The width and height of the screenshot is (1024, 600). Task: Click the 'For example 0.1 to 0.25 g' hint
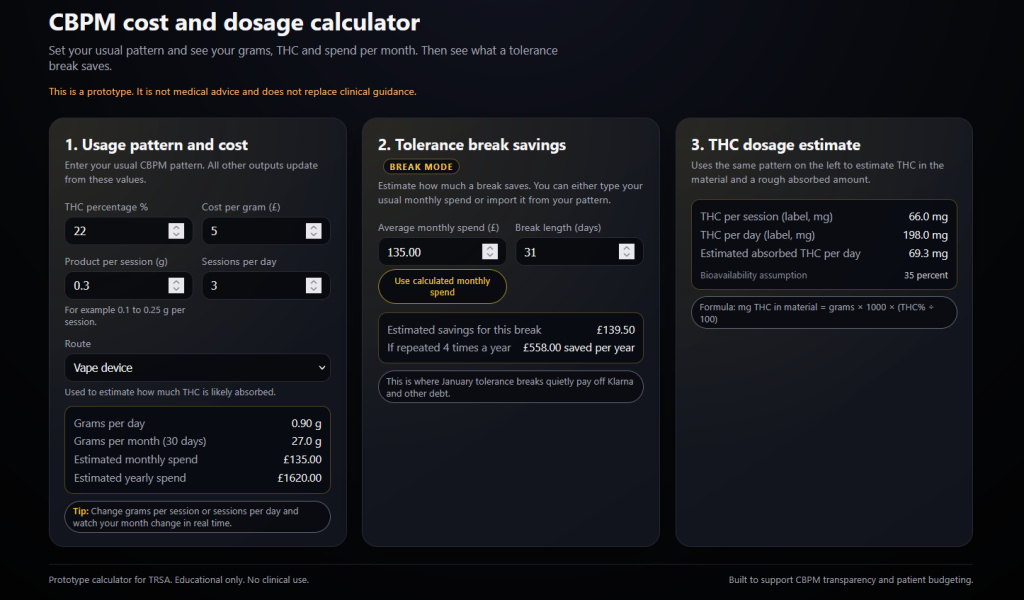[125, 315]
